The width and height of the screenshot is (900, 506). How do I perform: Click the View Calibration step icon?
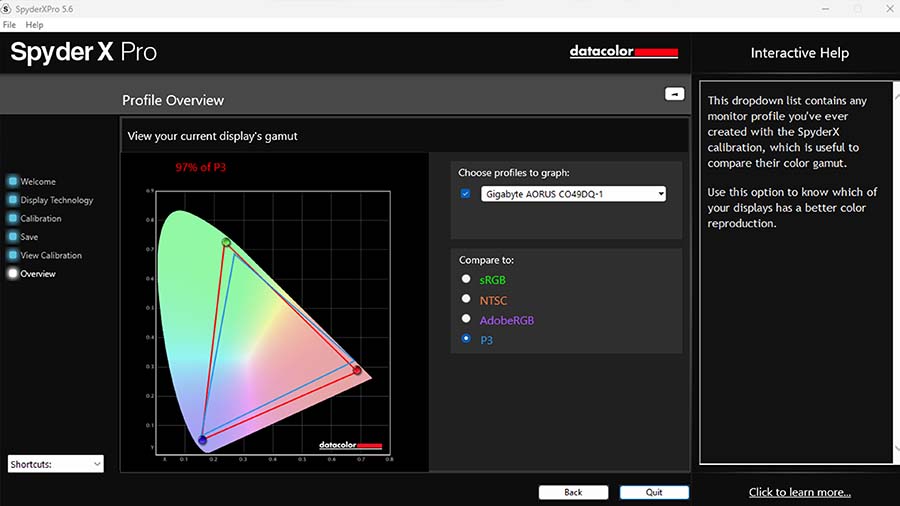coord(12,255)
